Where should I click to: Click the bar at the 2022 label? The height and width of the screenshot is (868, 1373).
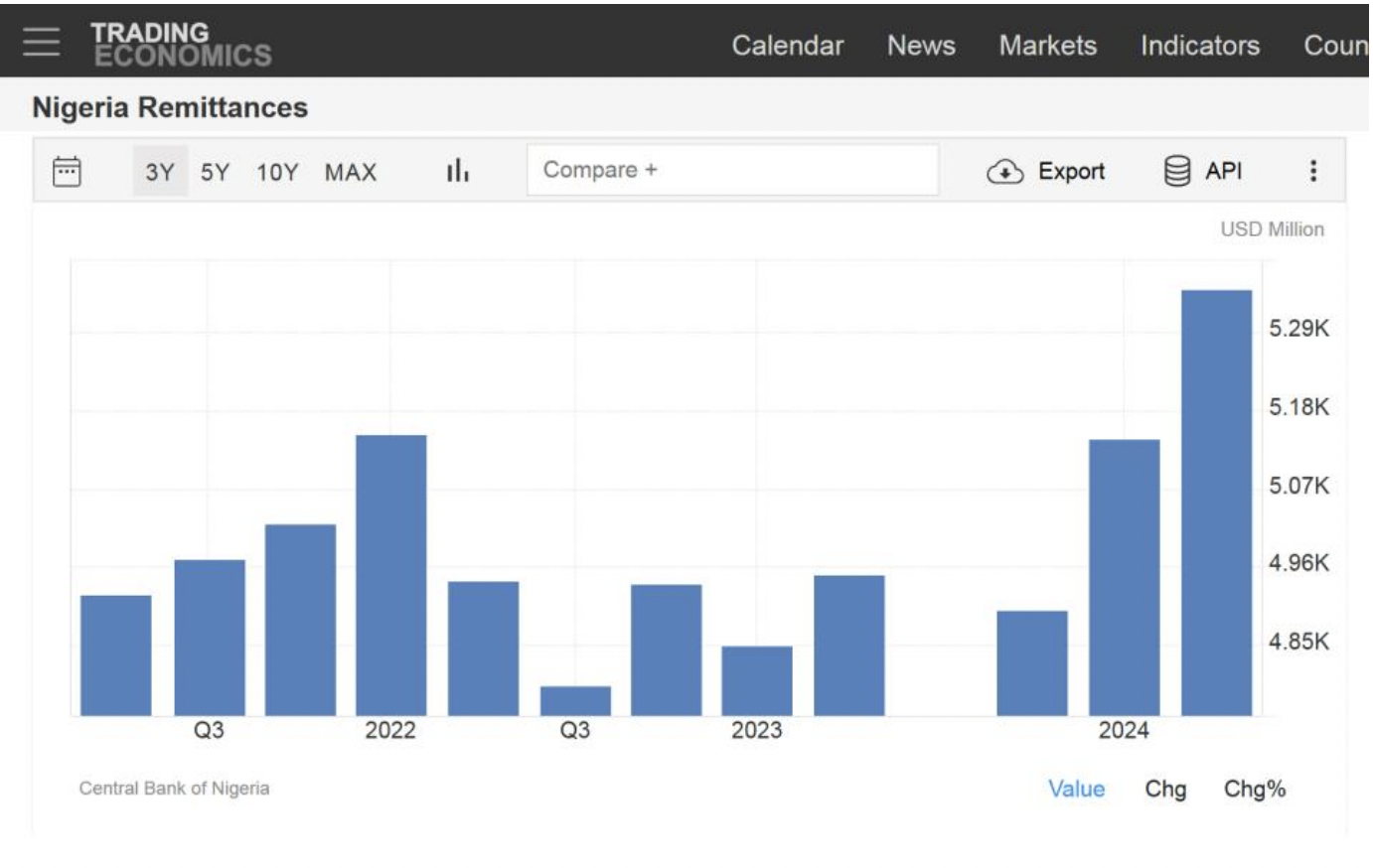391,575
